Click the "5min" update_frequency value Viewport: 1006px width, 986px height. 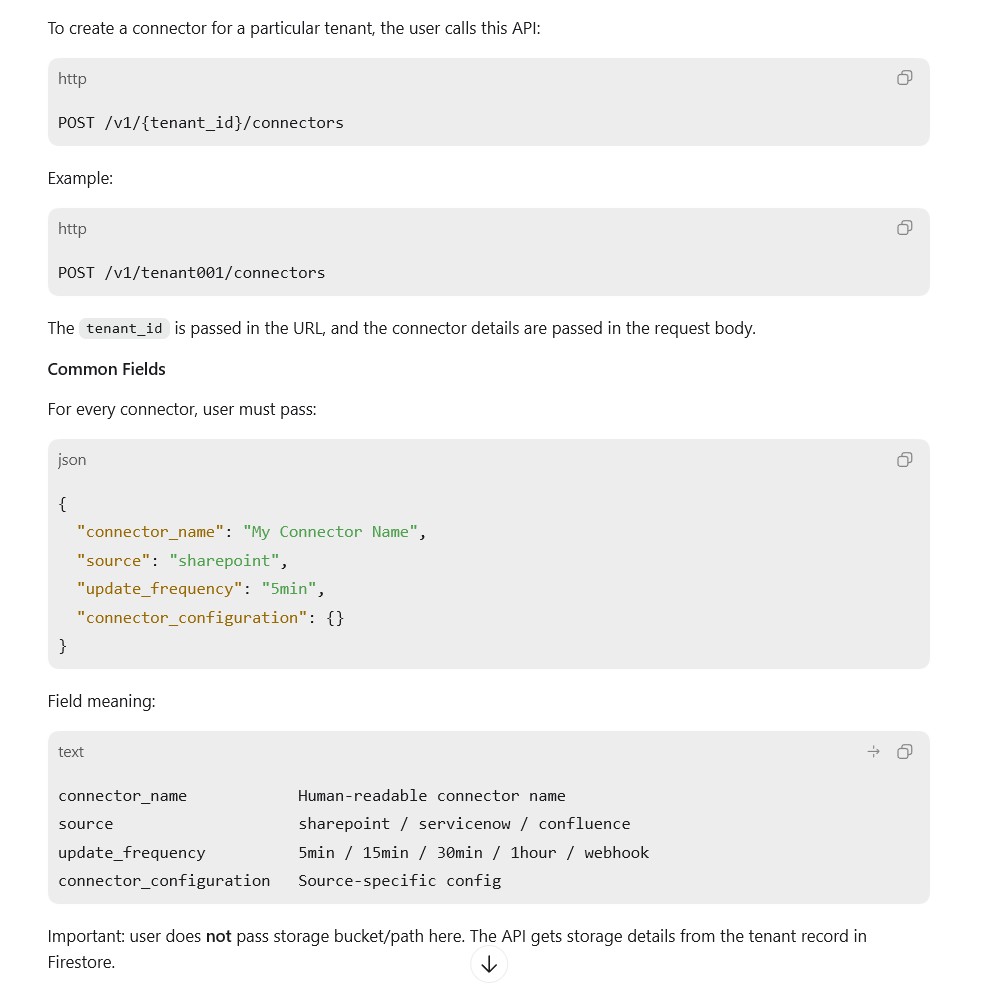click(x=289, y=589)
